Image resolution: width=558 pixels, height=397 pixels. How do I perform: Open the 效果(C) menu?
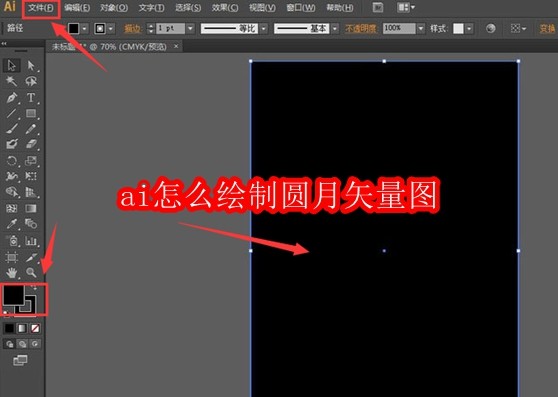point(225,8)
